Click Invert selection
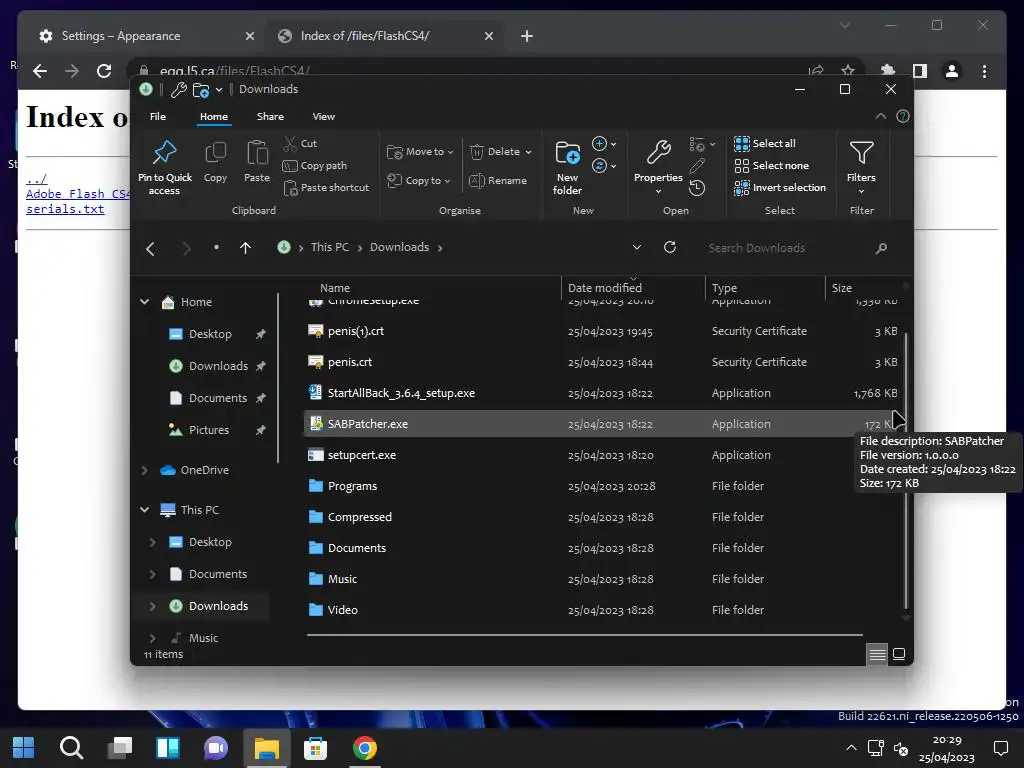The height and width of the screenshot is (768, 1024). [780, 188]
